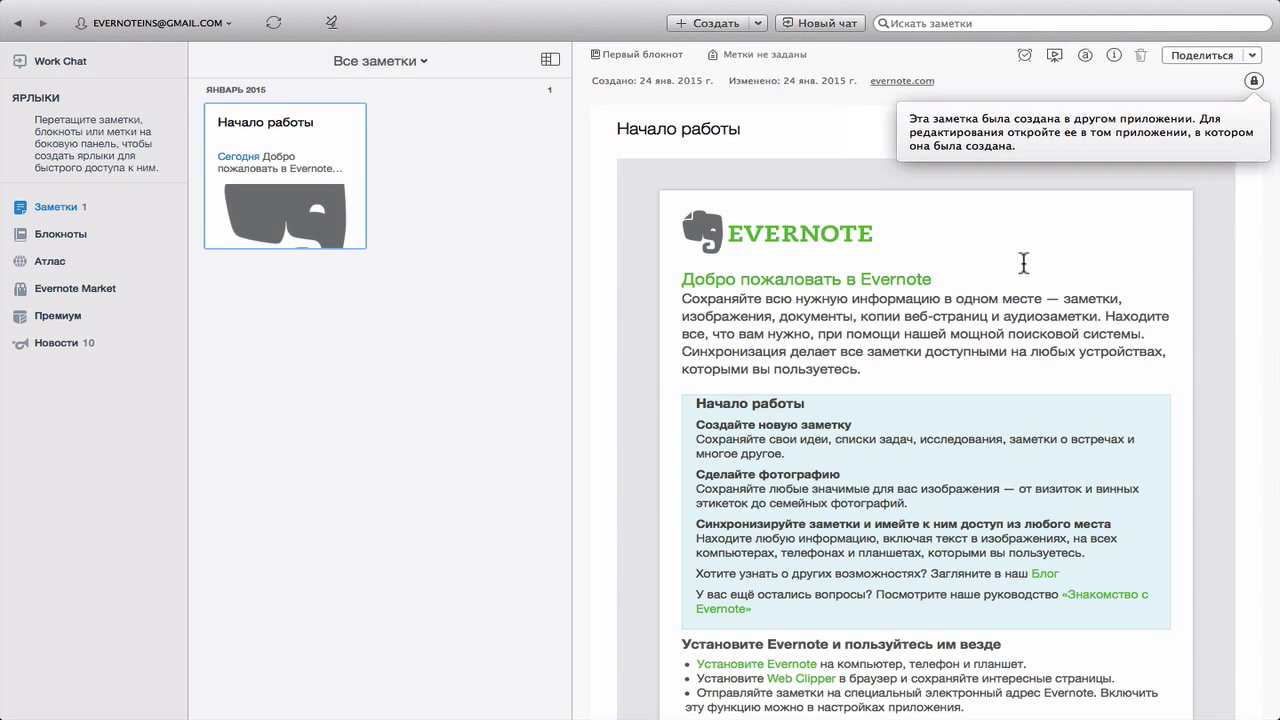The width and height of the screenshot is (1280, 720).
Task: Start presentation mode icon
Action: pos(1054,56)
